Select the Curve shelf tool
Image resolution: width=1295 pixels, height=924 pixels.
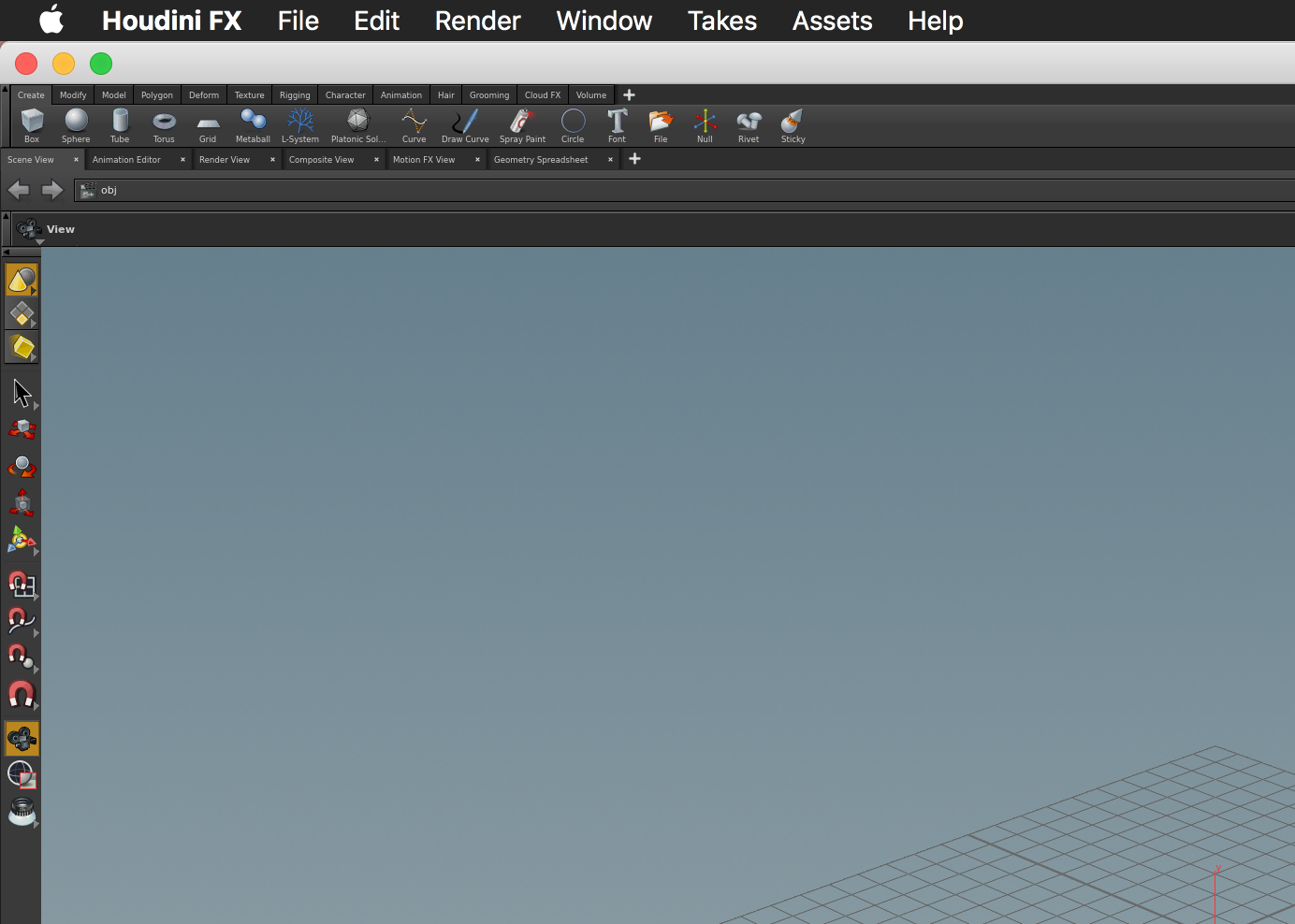click(x=414, y=125)
